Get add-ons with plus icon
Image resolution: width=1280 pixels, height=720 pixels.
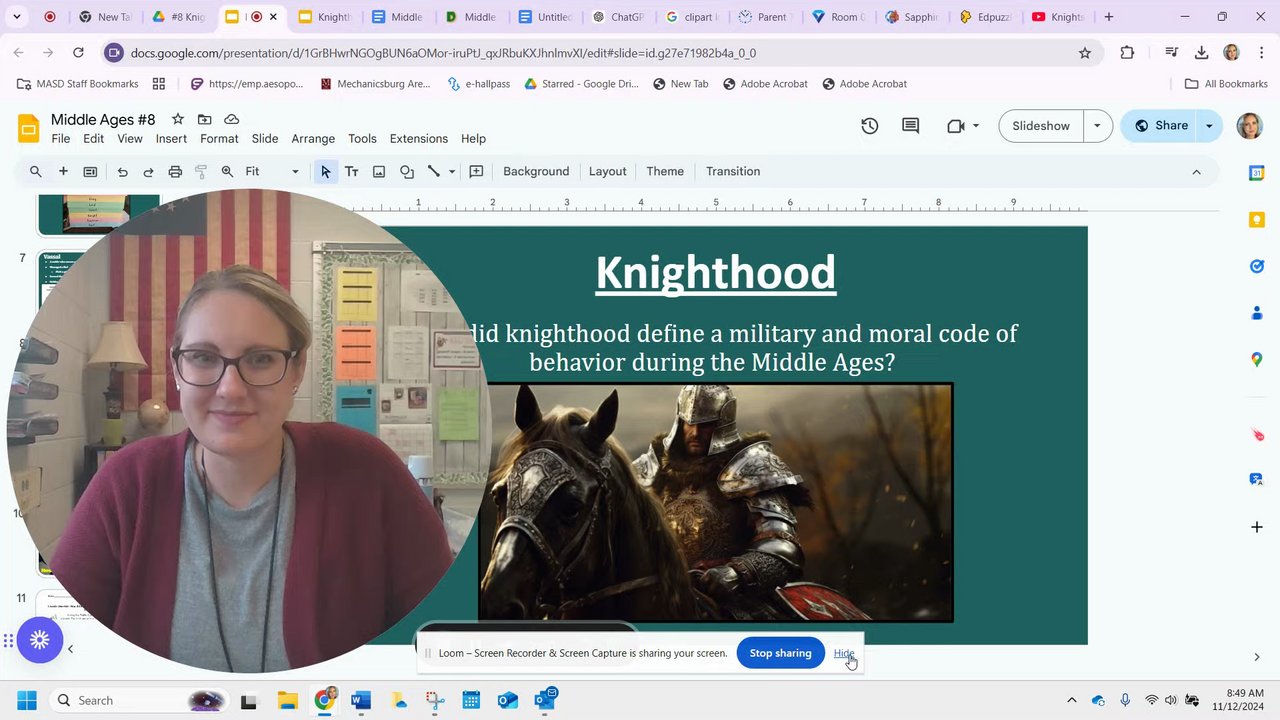1257,527
